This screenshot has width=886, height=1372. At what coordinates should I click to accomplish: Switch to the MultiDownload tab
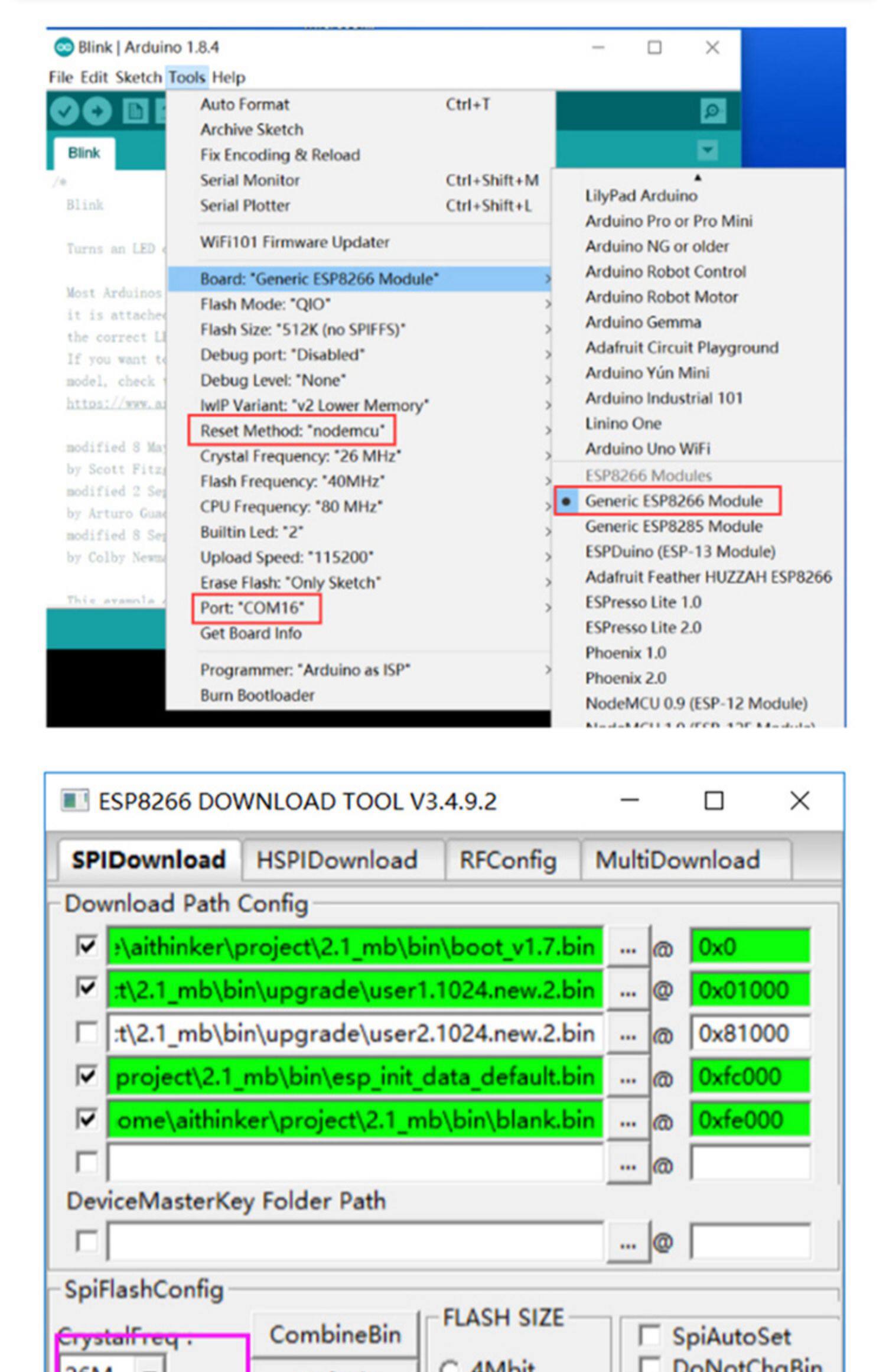click(685, 860)
